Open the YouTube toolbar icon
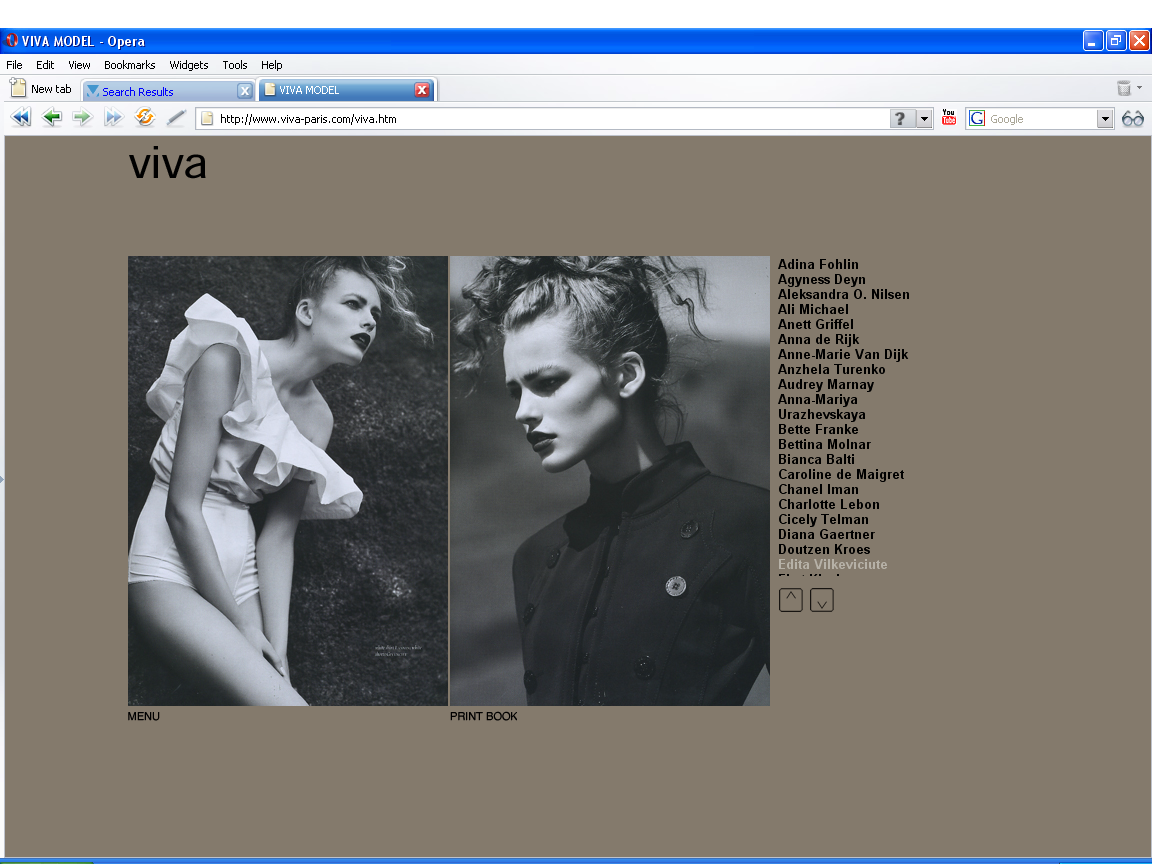This screenshot has height=864, width=1152. 949,118
